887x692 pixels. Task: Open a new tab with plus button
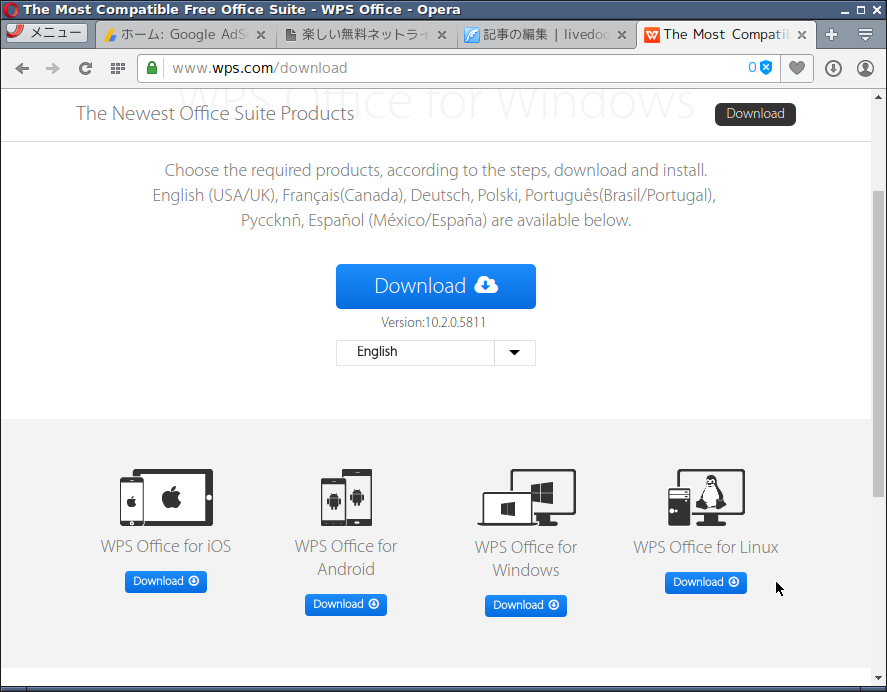(831, 35)
